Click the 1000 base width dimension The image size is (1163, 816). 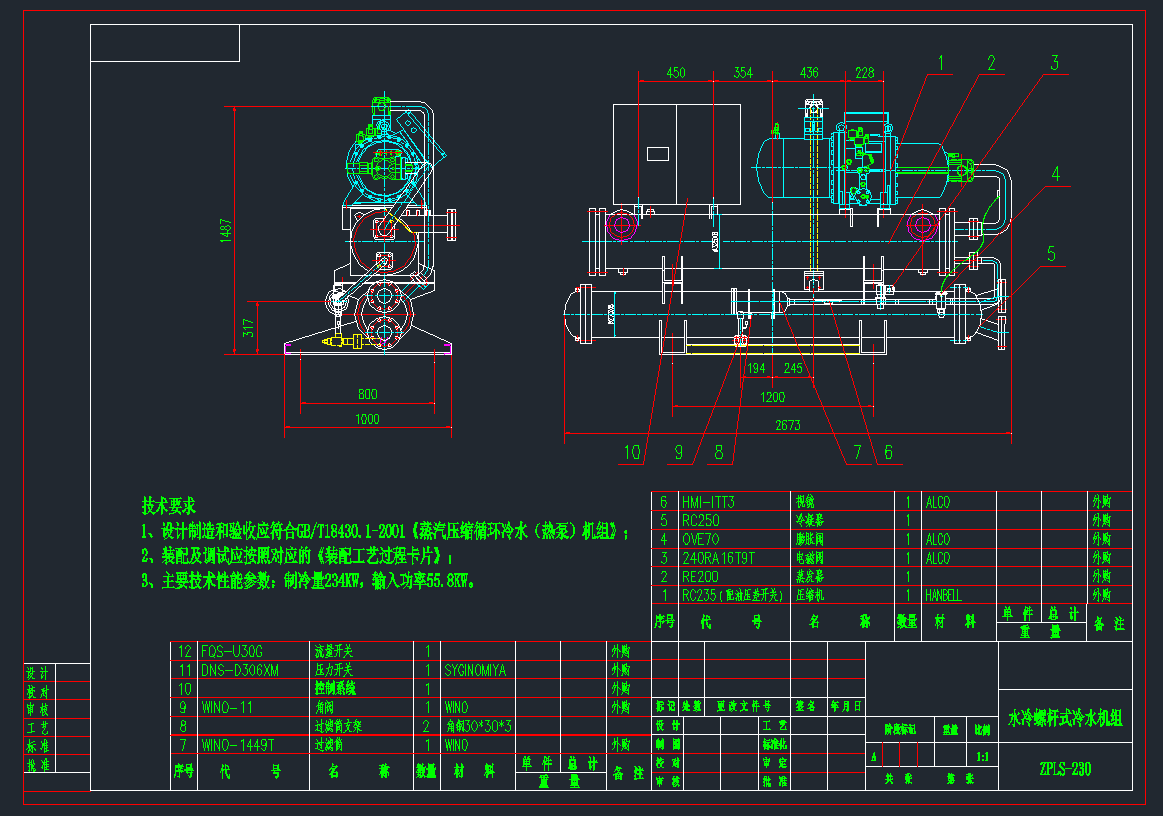(x=367, y=420)
